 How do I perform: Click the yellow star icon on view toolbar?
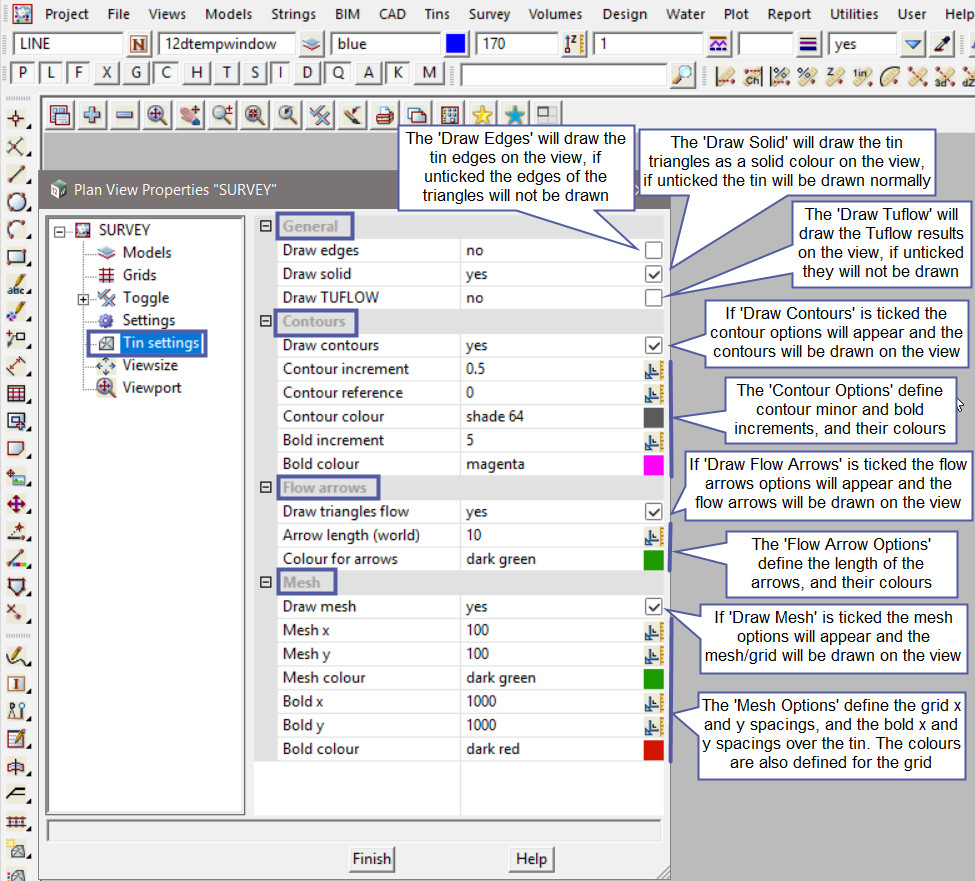[482, 115]
